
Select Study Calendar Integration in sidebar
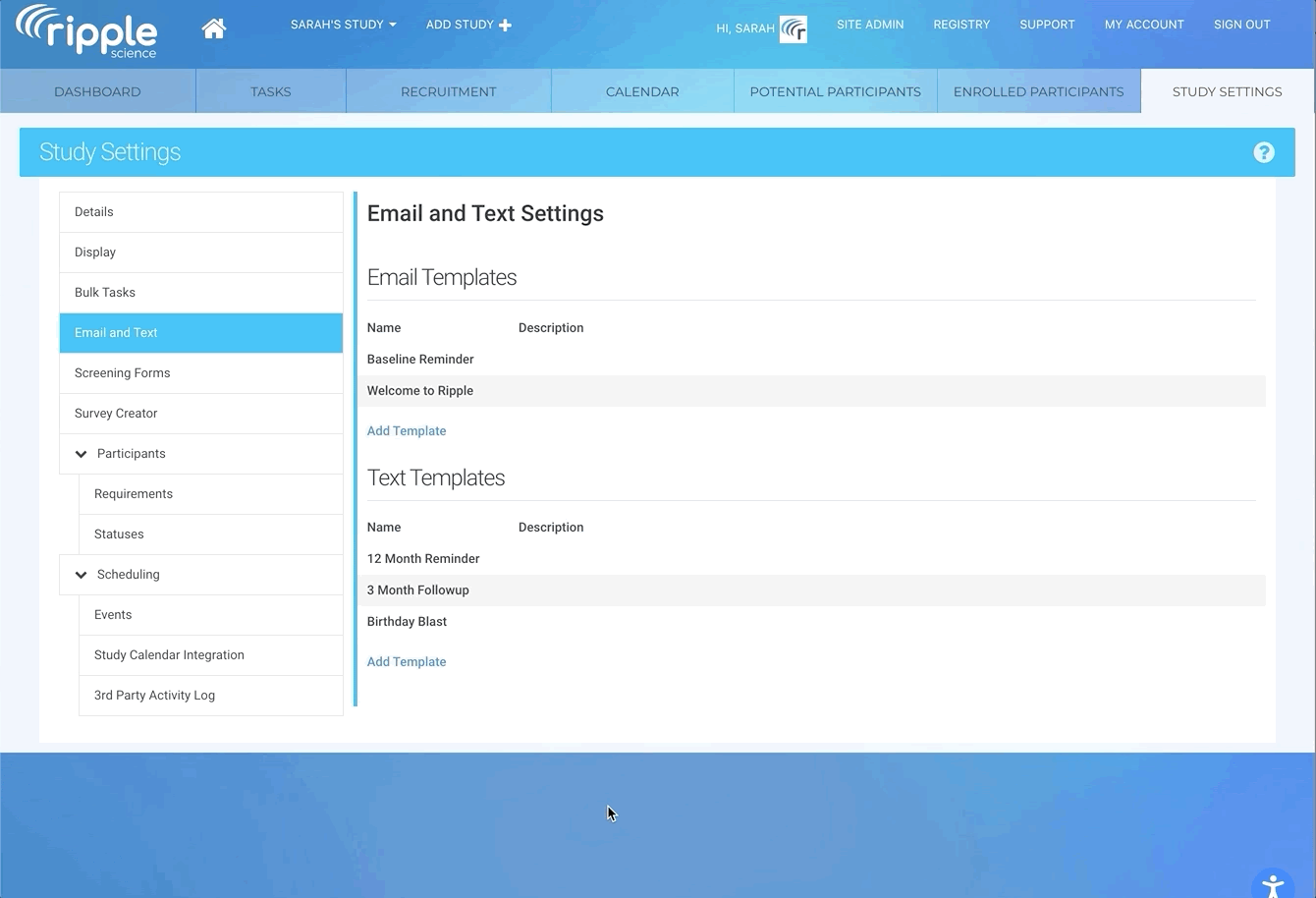click(x=169, y=655)
